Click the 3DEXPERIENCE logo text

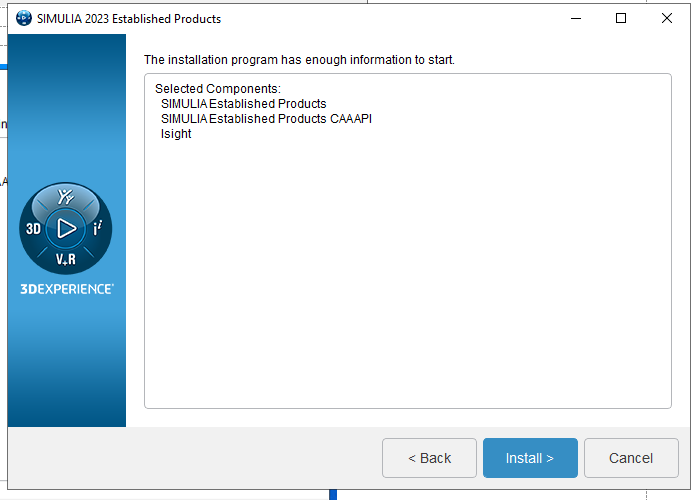click(x=67, y=289)
